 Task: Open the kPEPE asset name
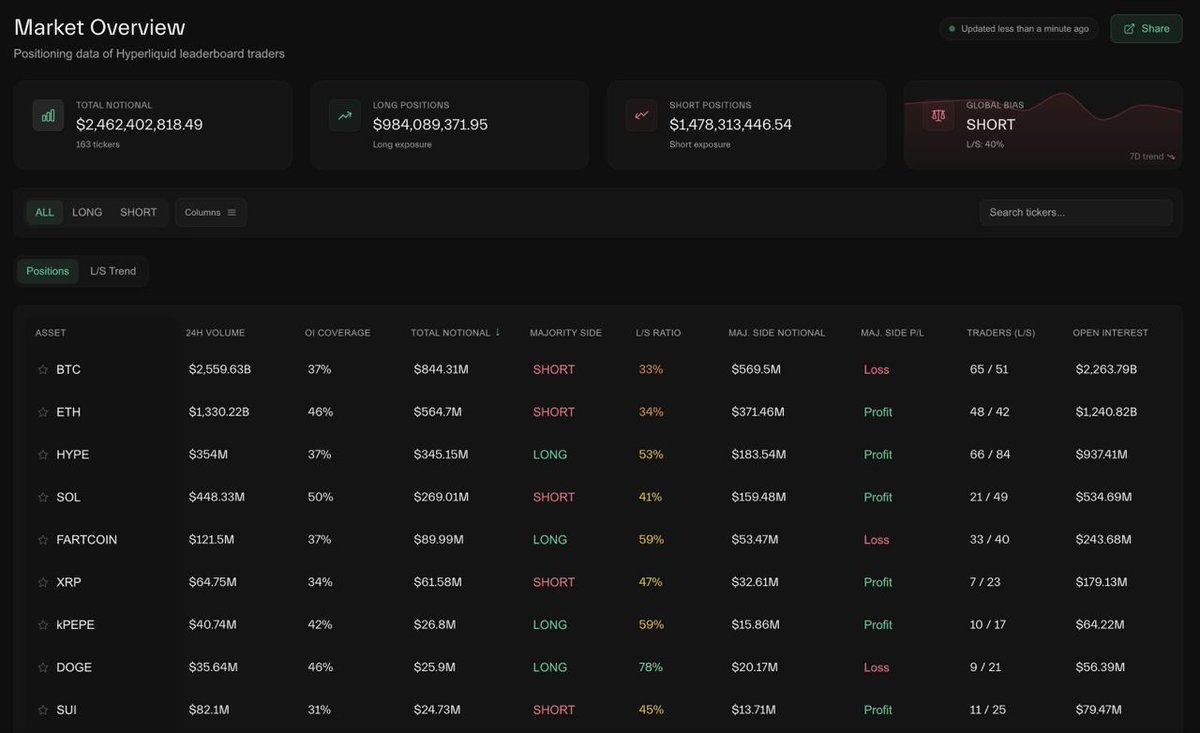[75, 625]
